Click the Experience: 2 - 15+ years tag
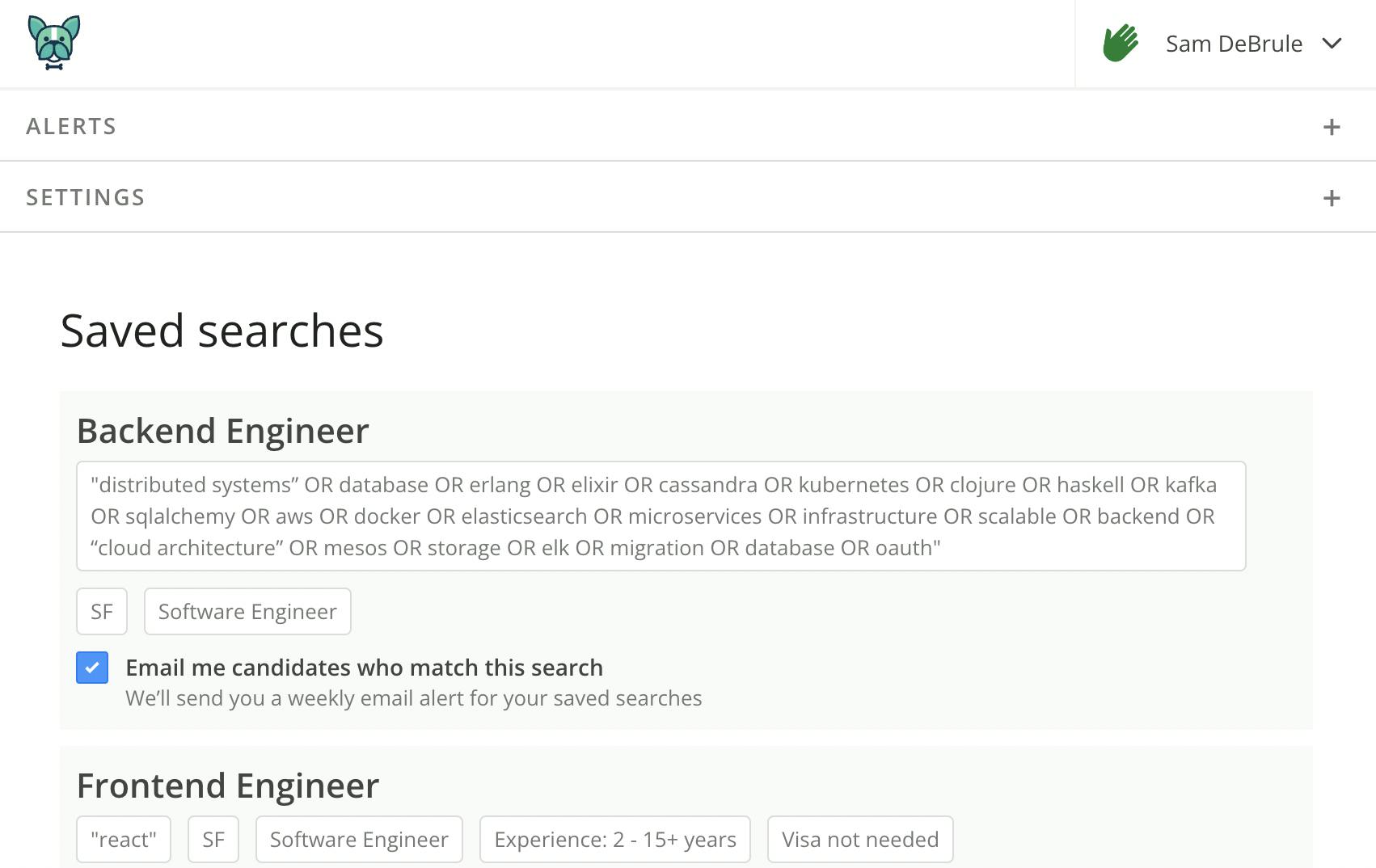The image size is (1376, 868). coord(615,839)
